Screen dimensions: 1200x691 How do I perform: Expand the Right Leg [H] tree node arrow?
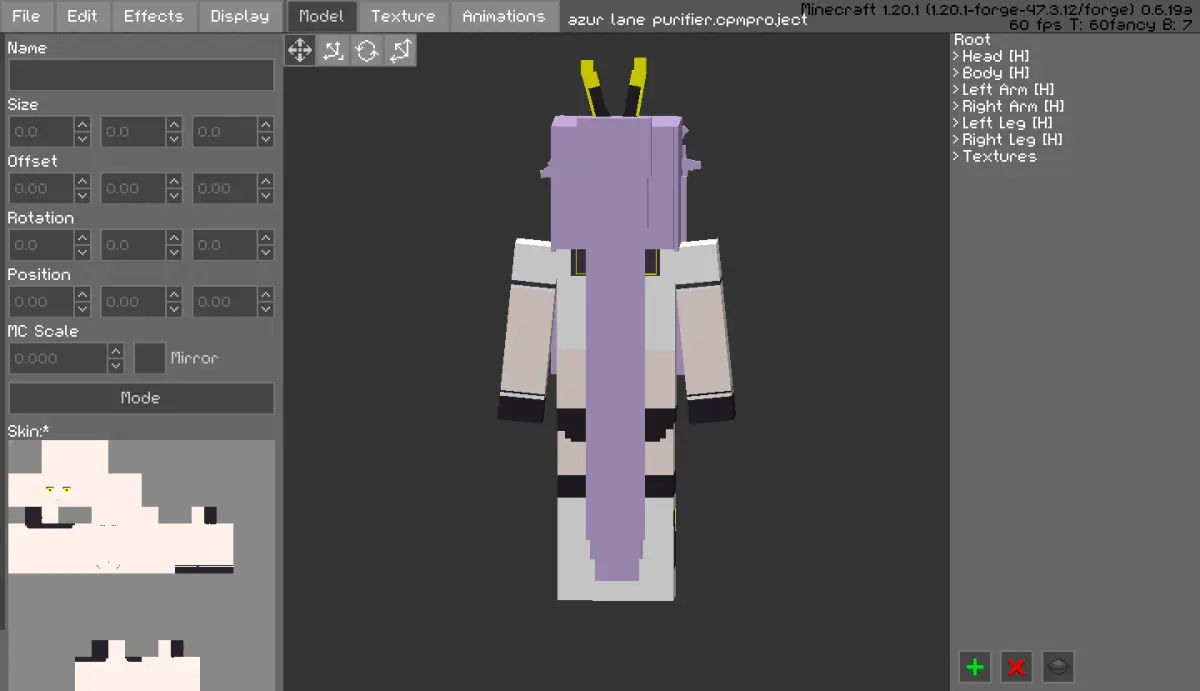click(956, 140)
